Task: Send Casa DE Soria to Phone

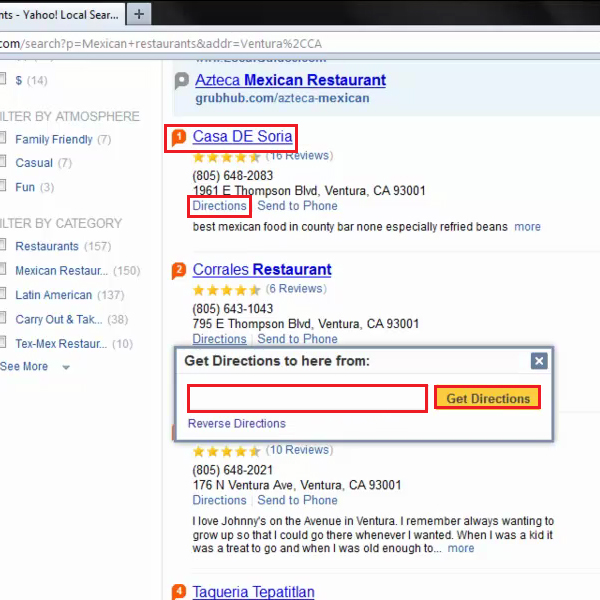Action: point(297,206)
